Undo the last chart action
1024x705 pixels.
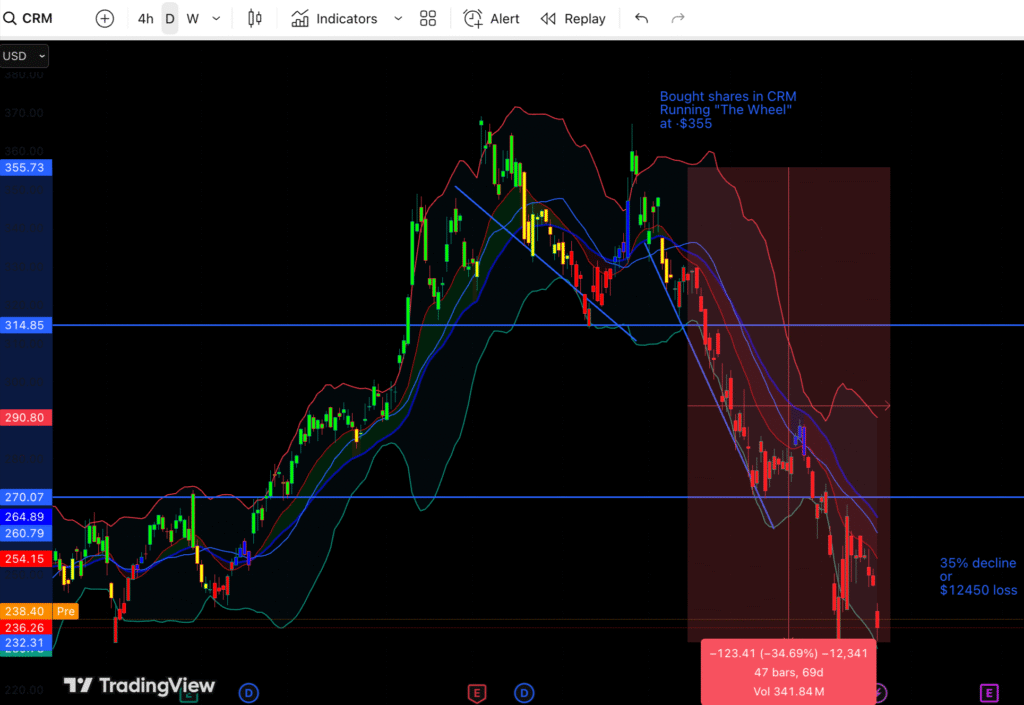coord(641,18)
